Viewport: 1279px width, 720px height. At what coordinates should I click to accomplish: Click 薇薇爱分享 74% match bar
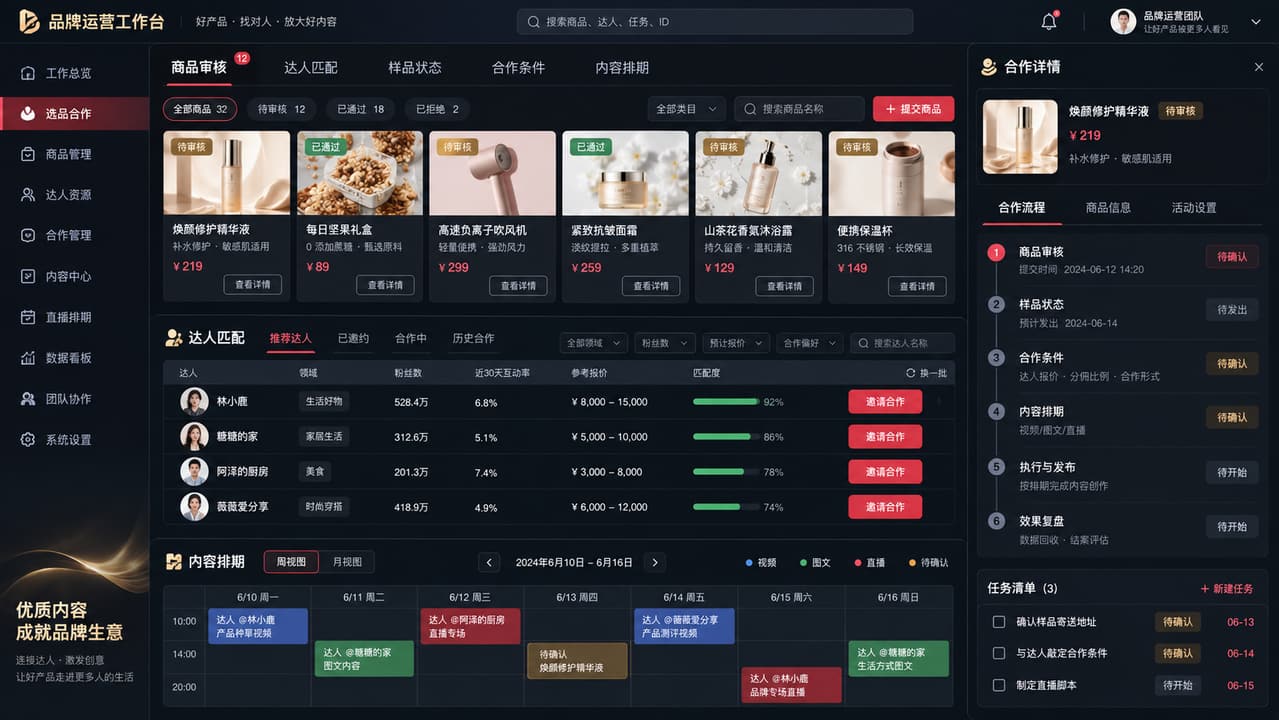[x=726, y=507]
